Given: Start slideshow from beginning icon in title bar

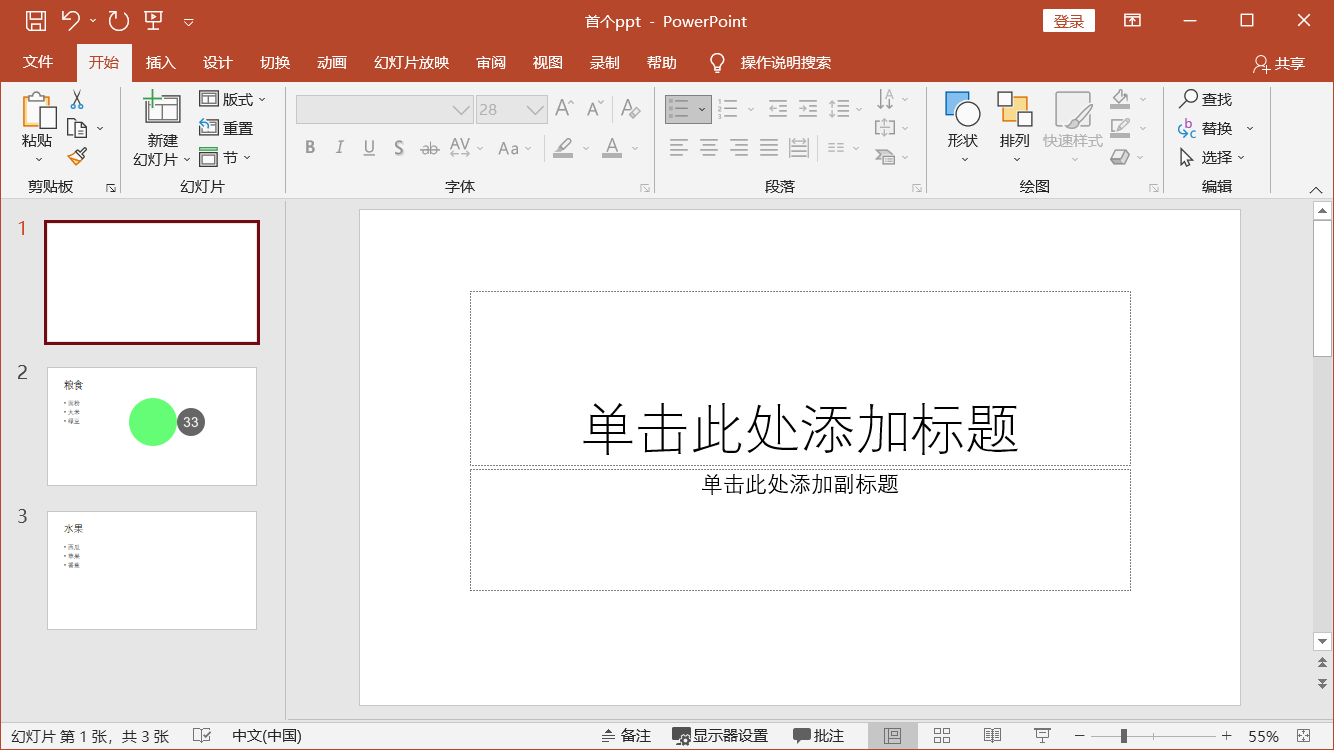Looking at the screenshot, I should pos(153,21).
